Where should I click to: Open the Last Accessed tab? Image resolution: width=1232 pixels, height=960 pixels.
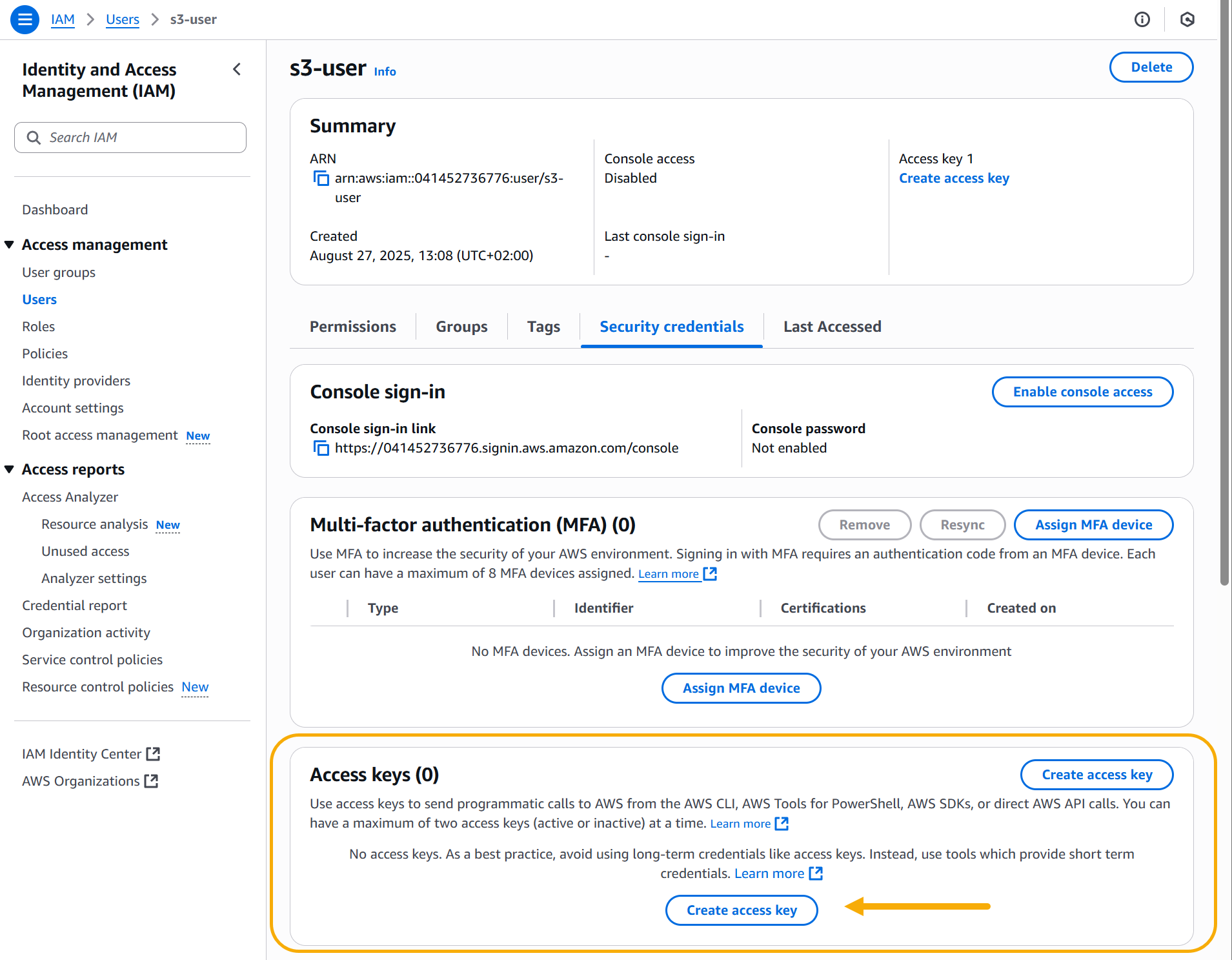[x=832, y=327]
